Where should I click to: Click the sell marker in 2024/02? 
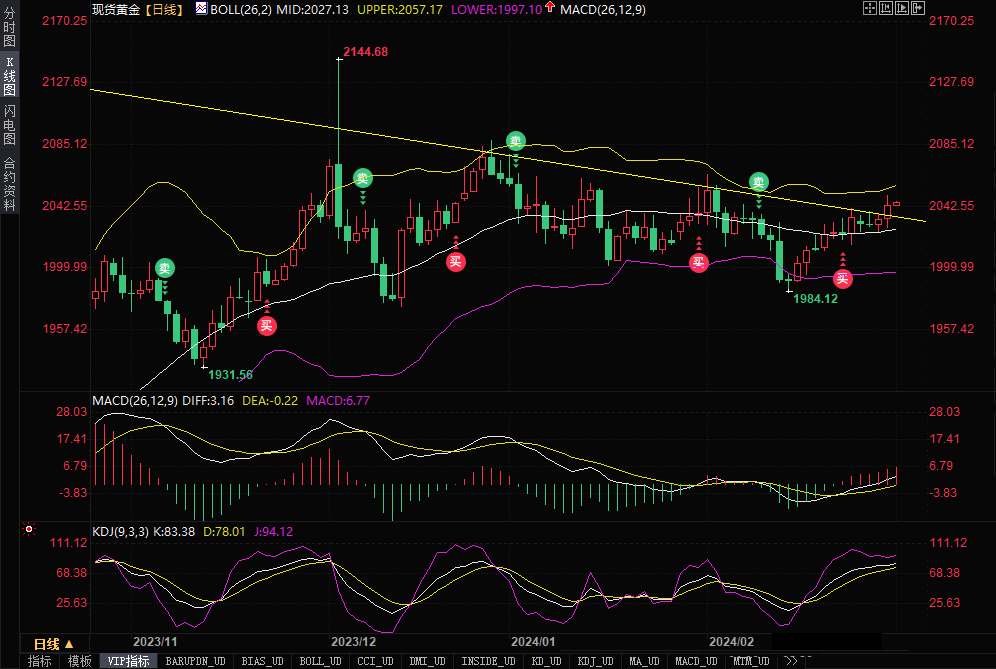tap(759, 182)
